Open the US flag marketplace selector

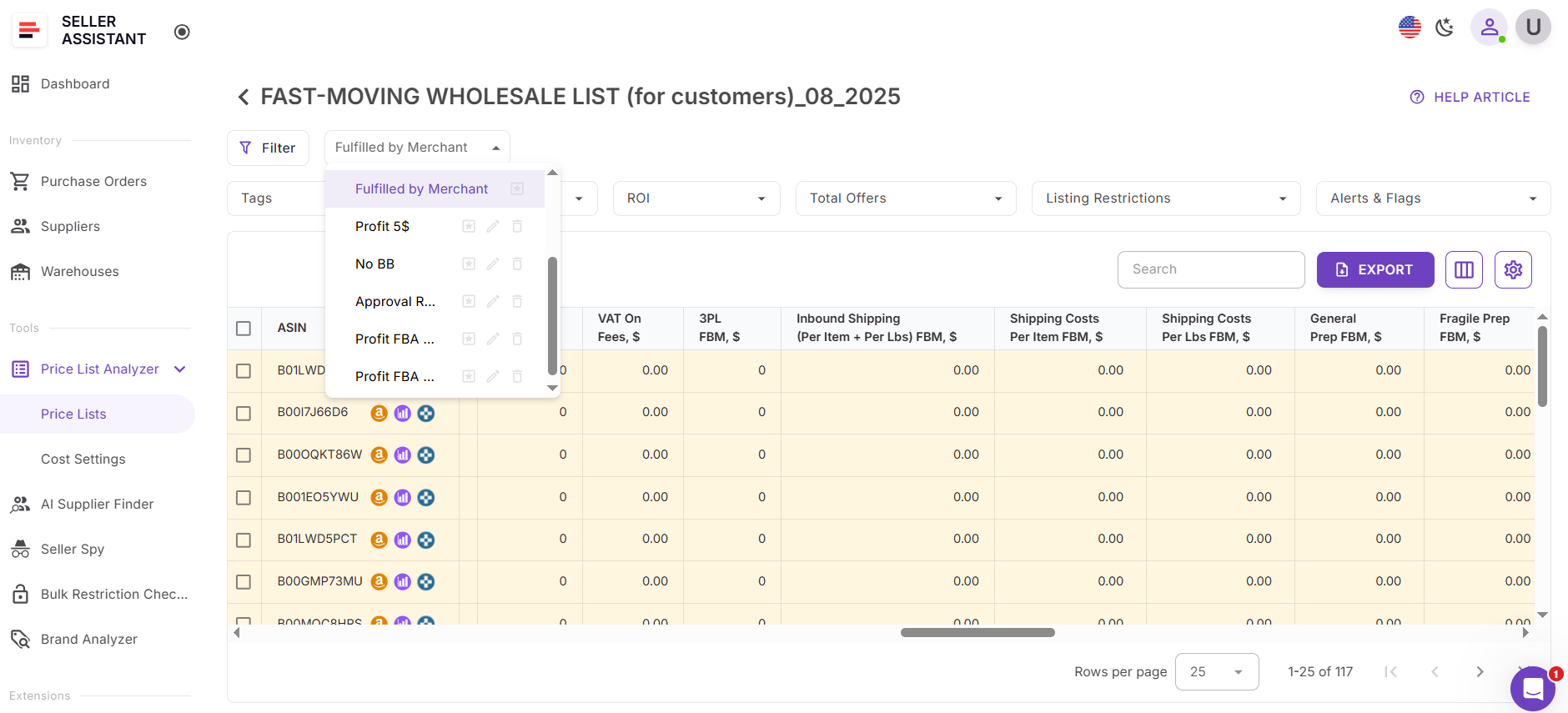coord(1410,28)
